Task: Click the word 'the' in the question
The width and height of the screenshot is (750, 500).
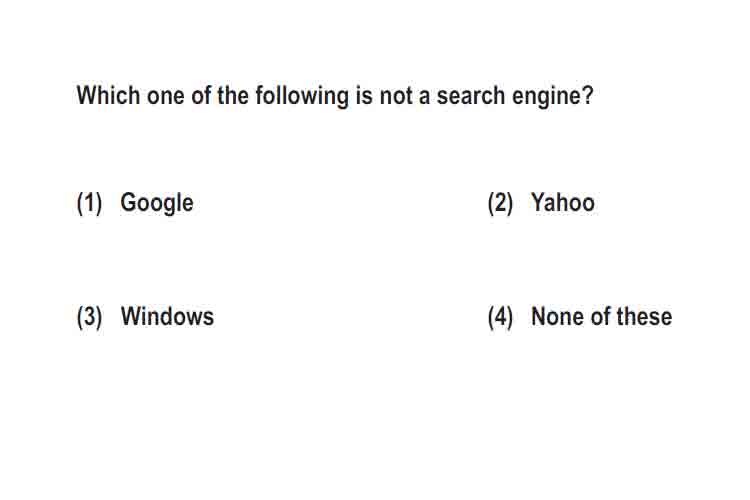Action: (x=232, y=95)
